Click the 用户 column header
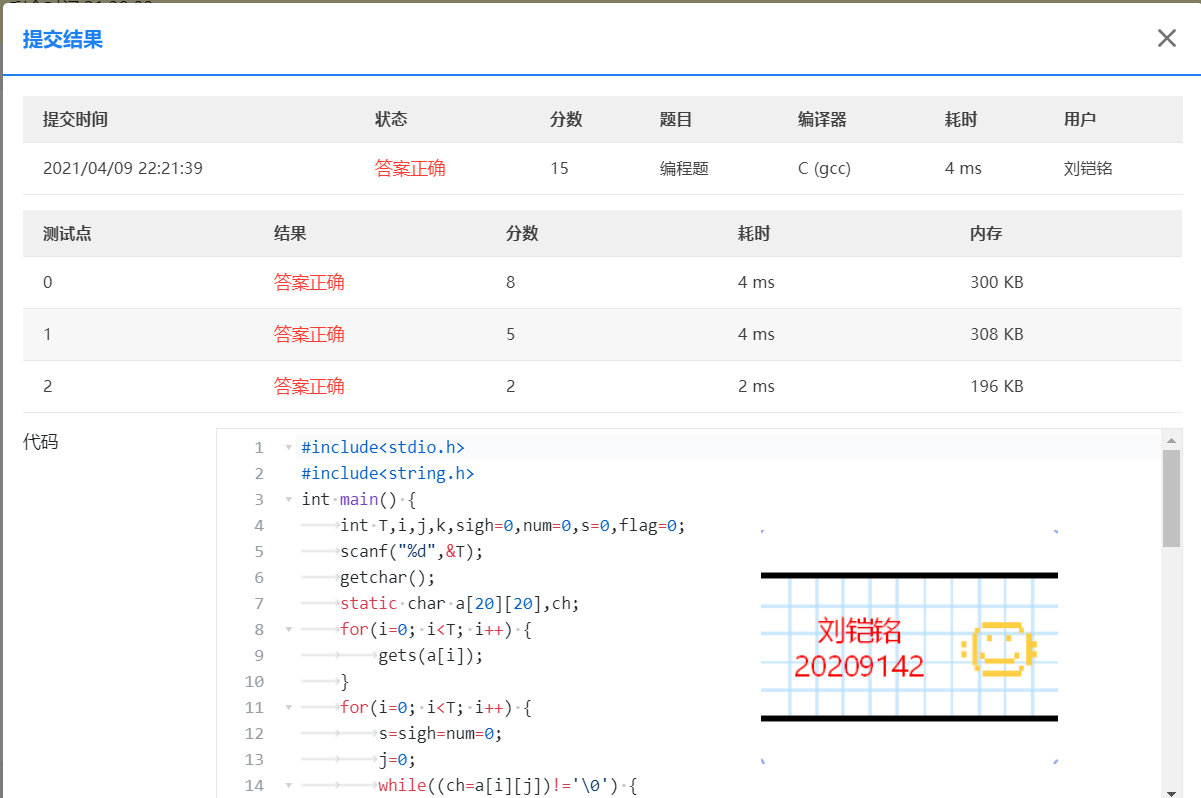The image size is (1201, 798). coord(1080,120)
